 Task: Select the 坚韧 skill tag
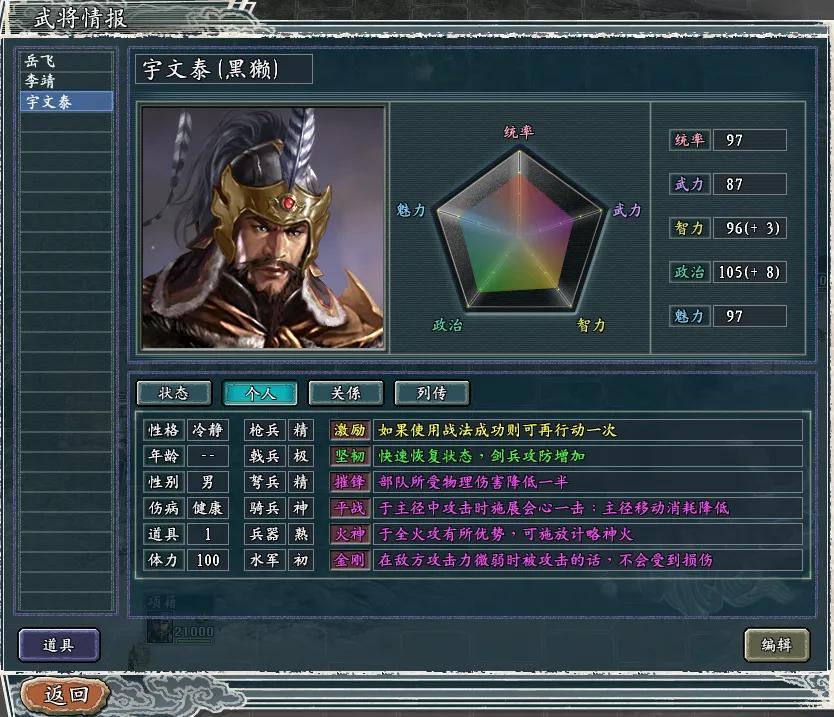pyautogui.click(x=349, y=456)
